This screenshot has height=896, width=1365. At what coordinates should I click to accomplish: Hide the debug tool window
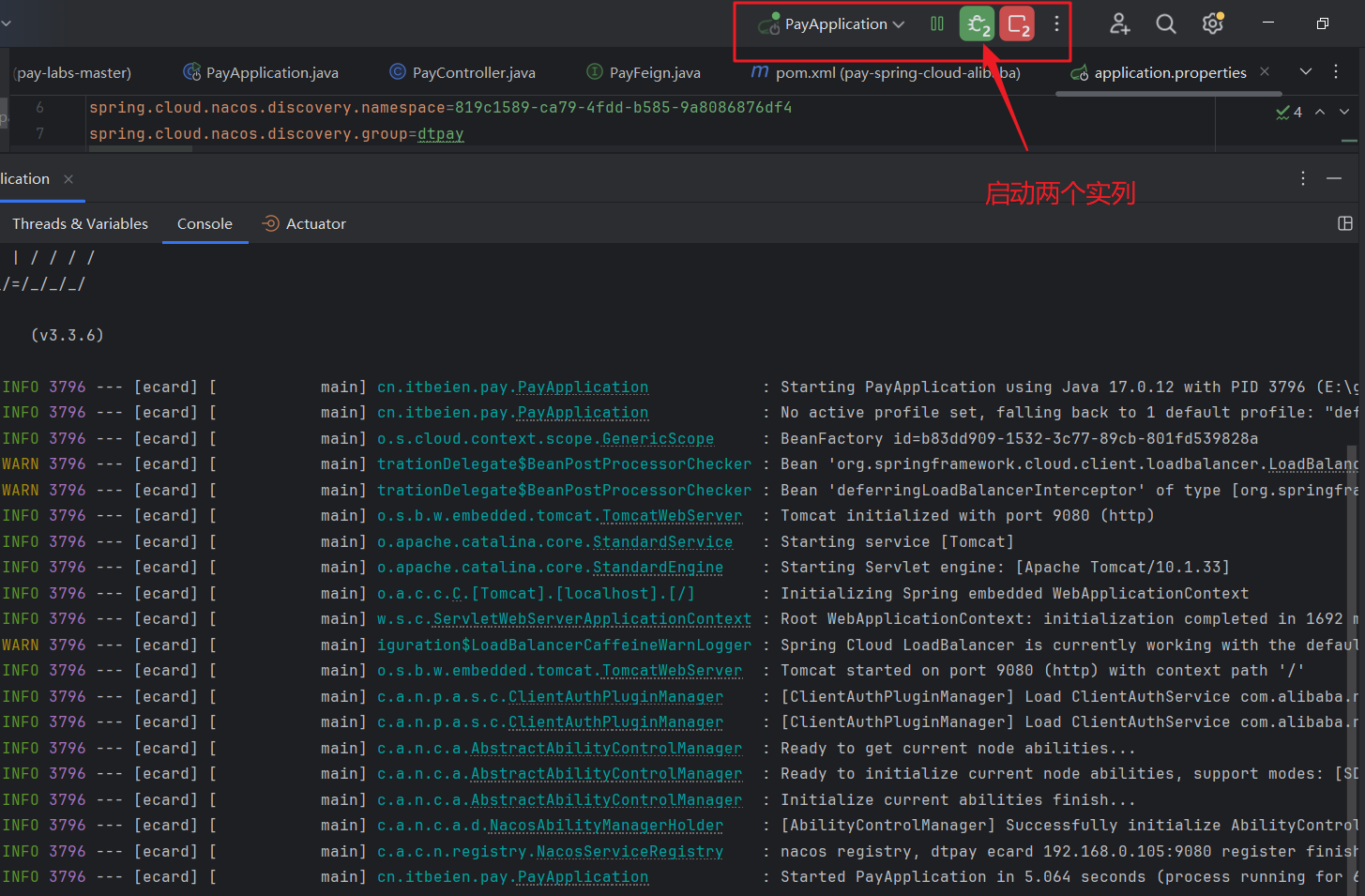(1334, 178)
